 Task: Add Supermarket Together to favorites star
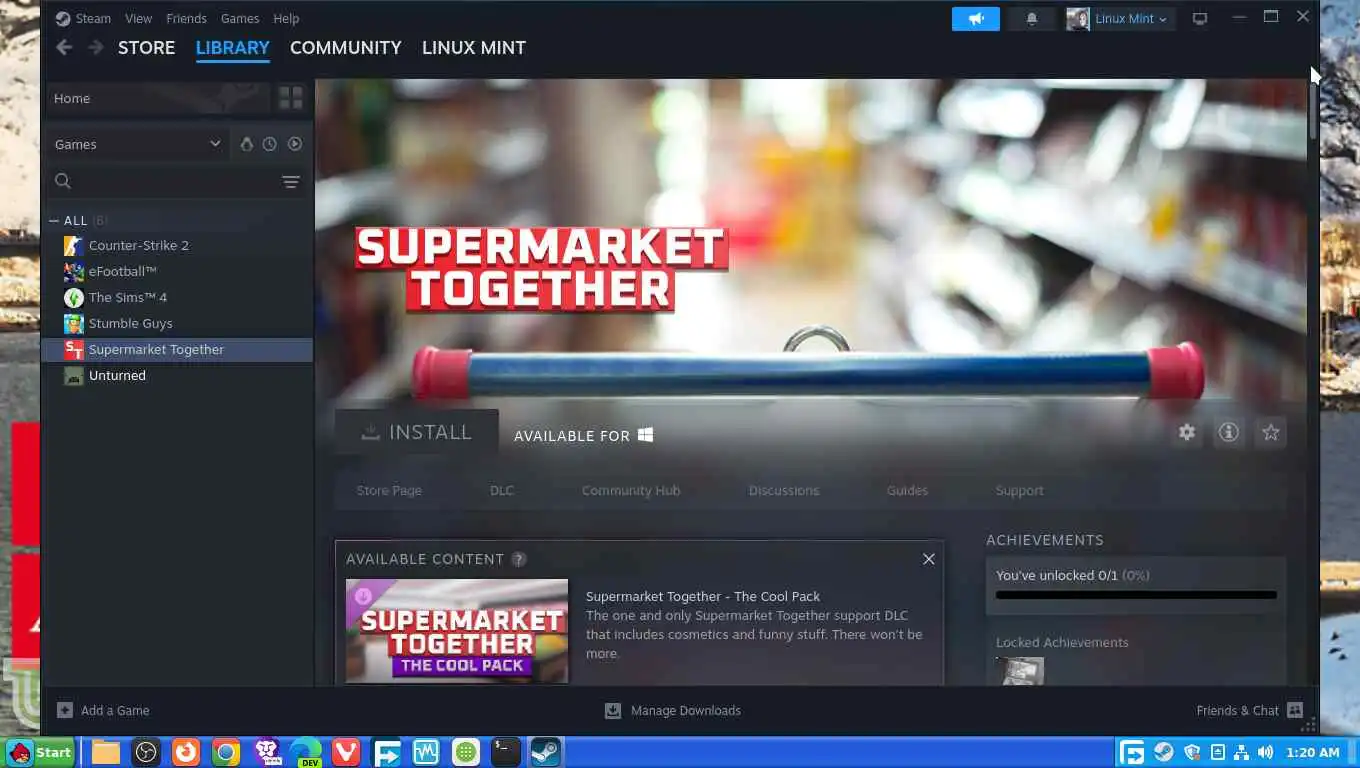[1271, 432]
